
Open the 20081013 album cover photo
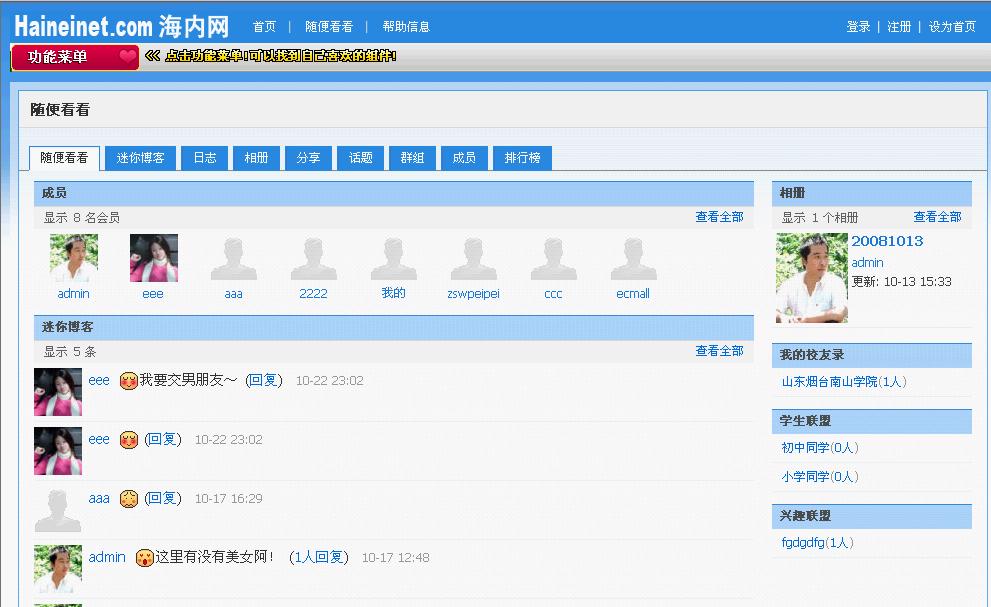812,278
